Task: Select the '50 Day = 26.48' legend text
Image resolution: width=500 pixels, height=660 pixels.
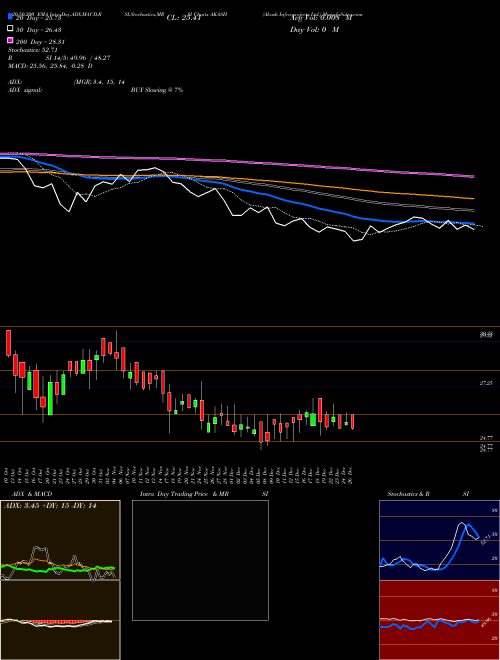Action: tap(39, 29)
